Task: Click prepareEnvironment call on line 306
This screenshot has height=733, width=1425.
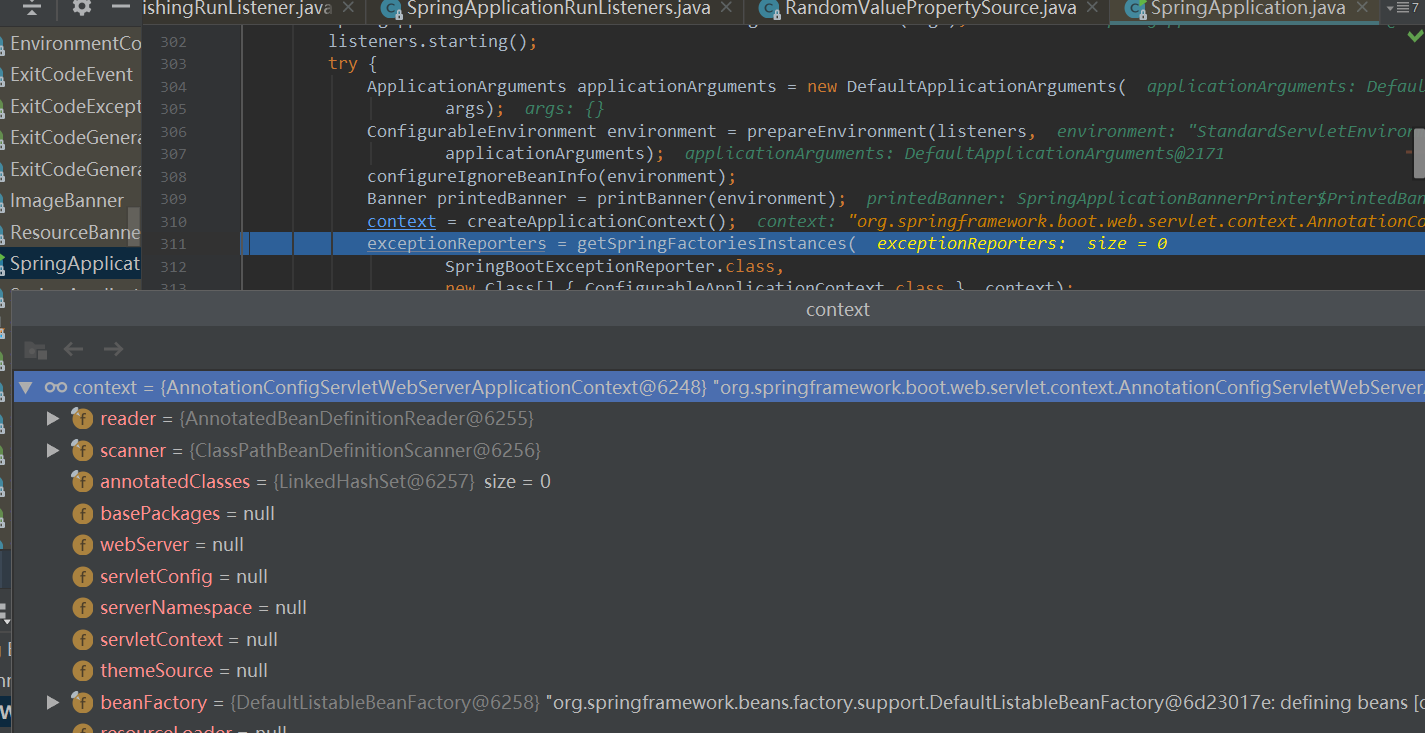Action: [837, 131]
